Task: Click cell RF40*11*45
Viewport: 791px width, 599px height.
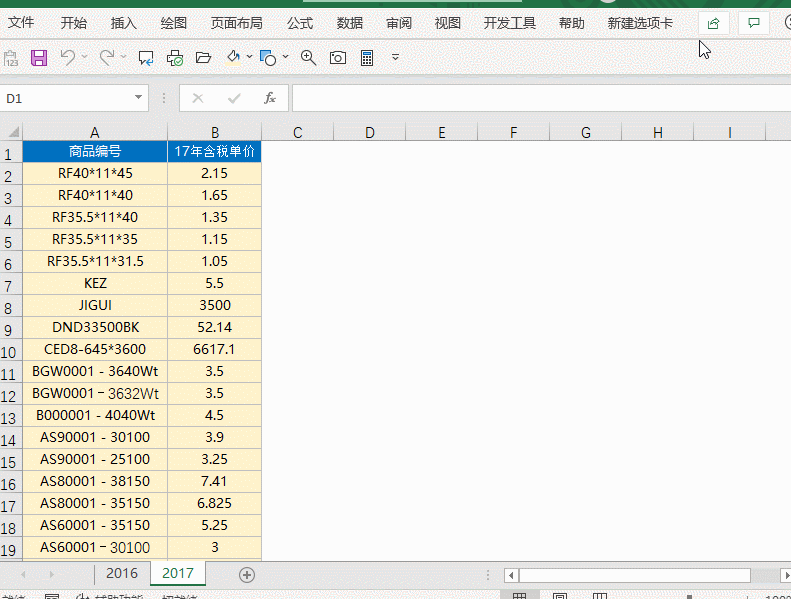Action: [x=95, y=174]
